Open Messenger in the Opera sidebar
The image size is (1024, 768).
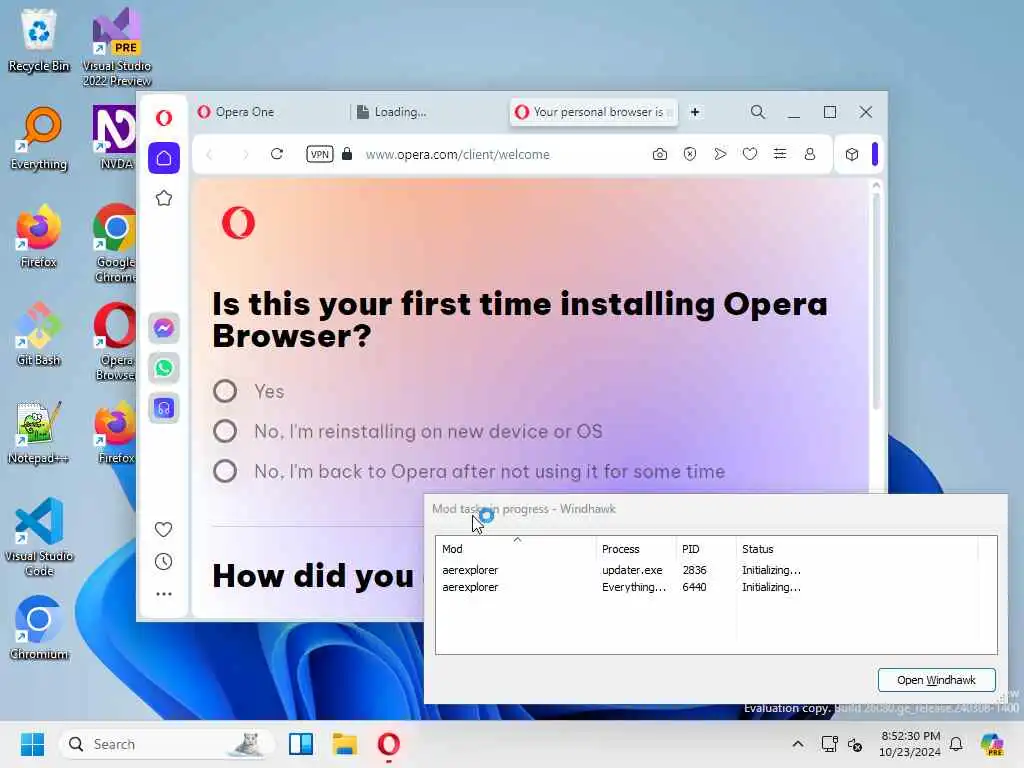click(x=164, y=327)
